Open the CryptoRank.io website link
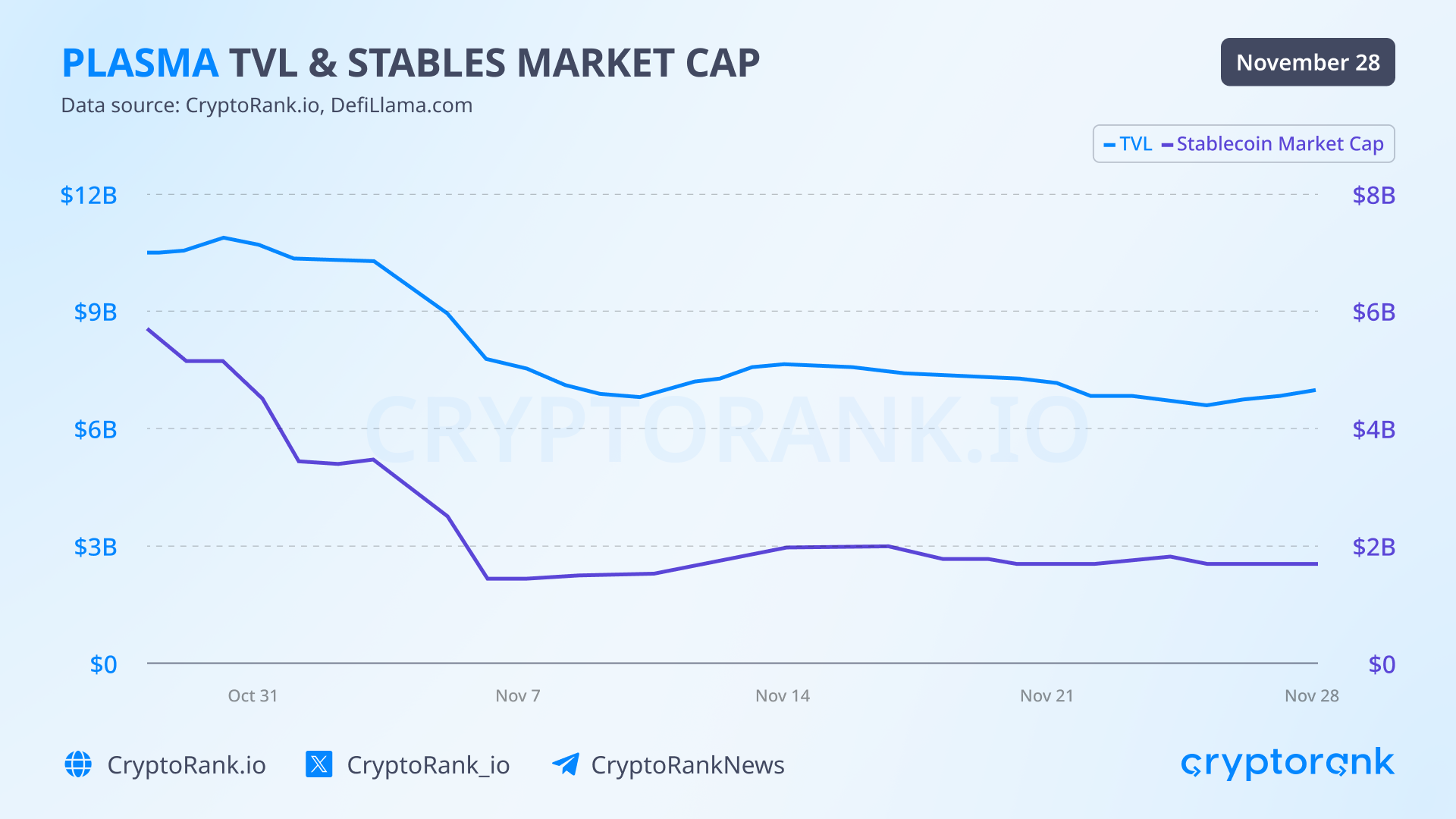This screenshot has width=1456, height=819. pyautogui.click(x=187, y=764)
